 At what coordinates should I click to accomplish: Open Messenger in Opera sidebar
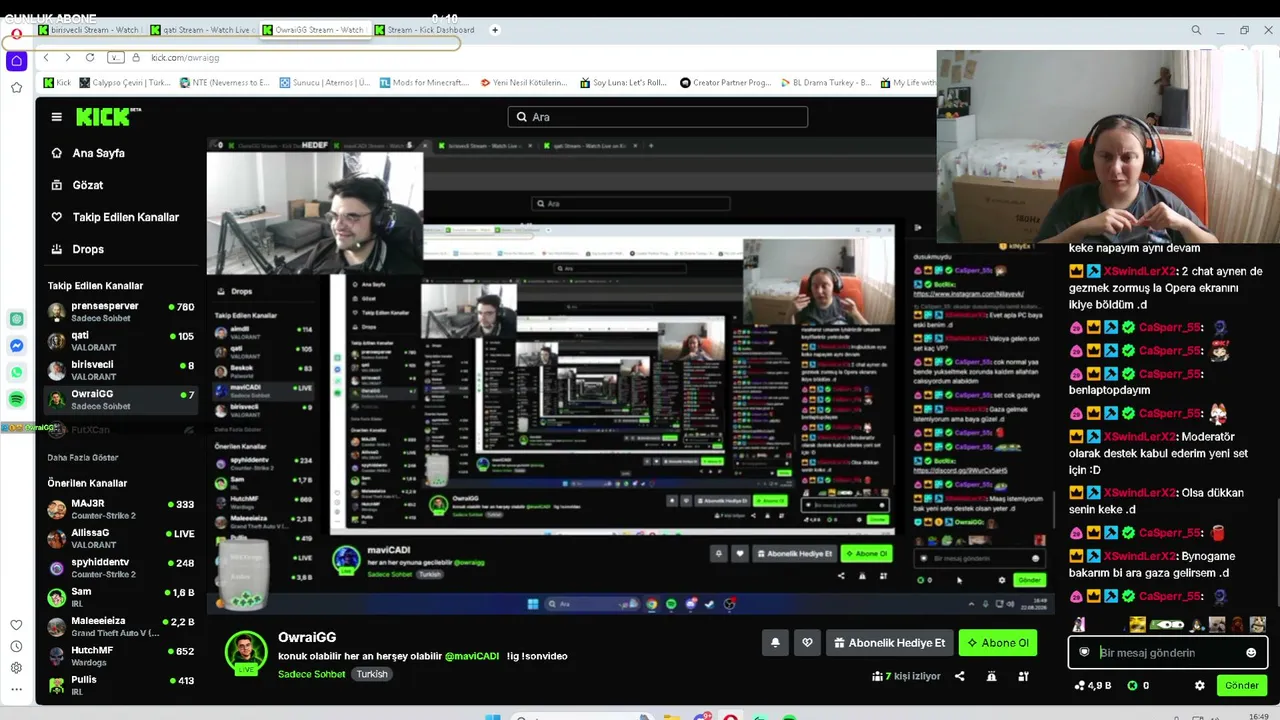point(17,346)
